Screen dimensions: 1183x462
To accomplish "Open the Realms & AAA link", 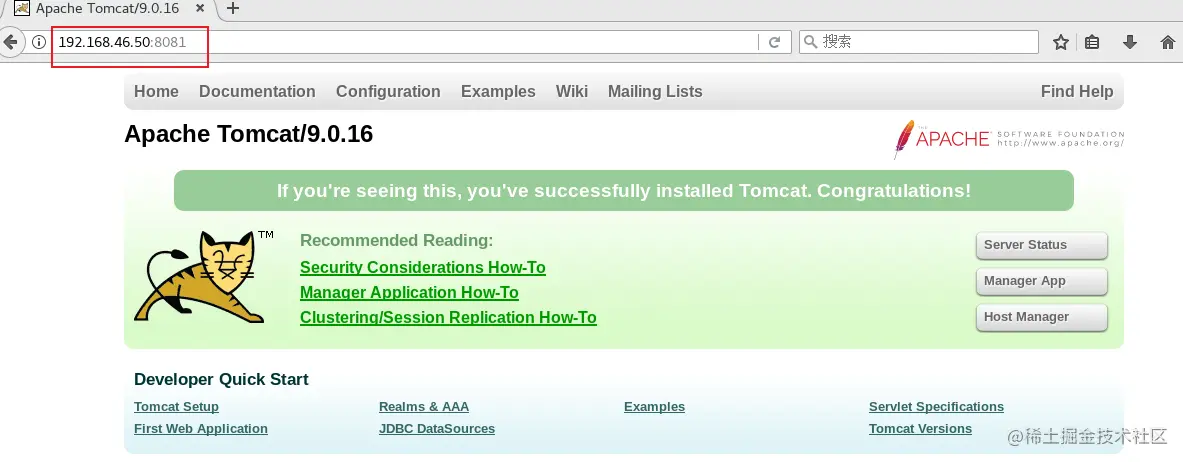I will click(424, 407).
